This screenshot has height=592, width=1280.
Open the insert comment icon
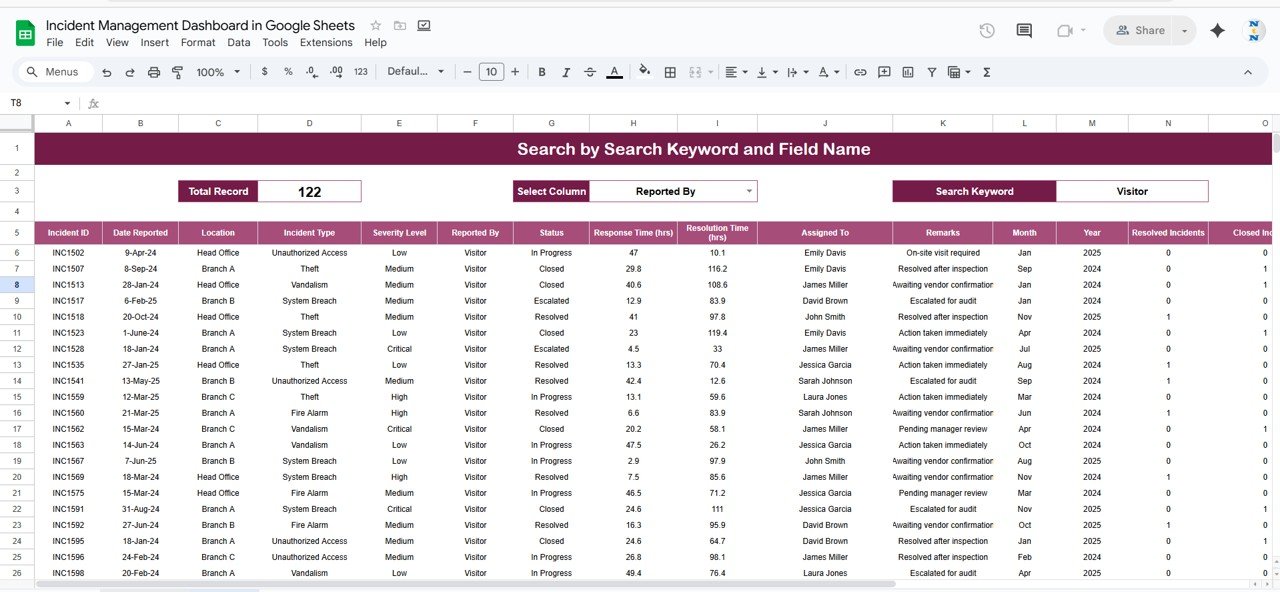click(x=884, y=72)
